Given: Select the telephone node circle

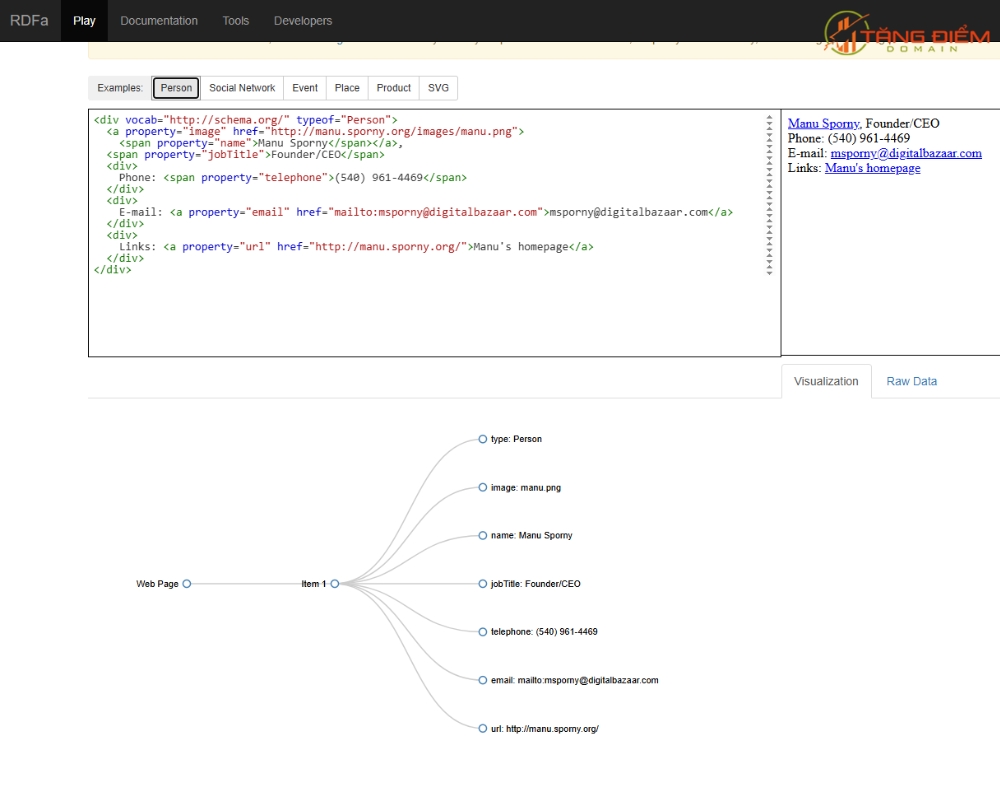Looking at the screenshot, I should point(483,632).
